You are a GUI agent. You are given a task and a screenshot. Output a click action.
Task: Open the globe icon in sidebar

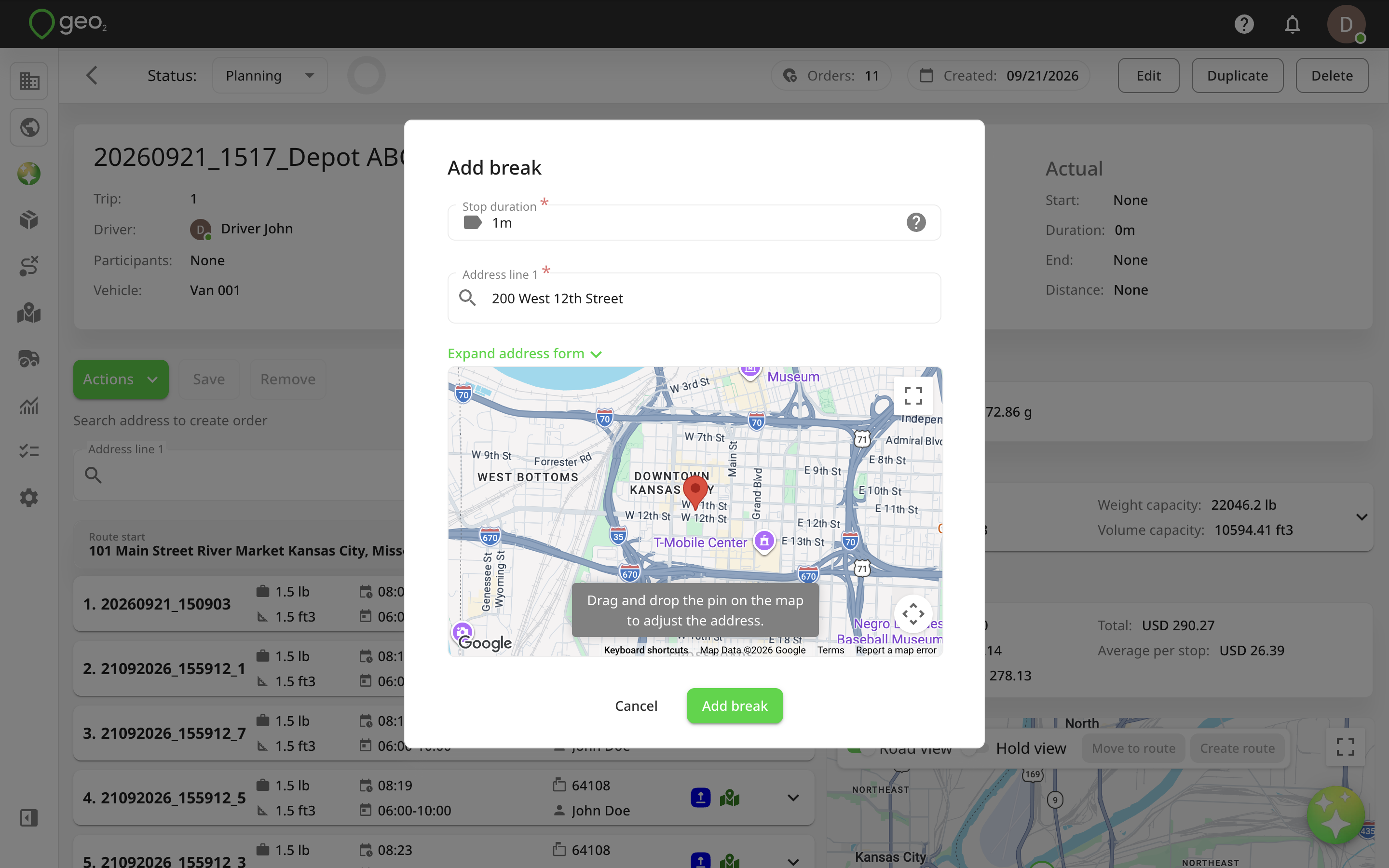pyautogui.click(x=29, y=127)
